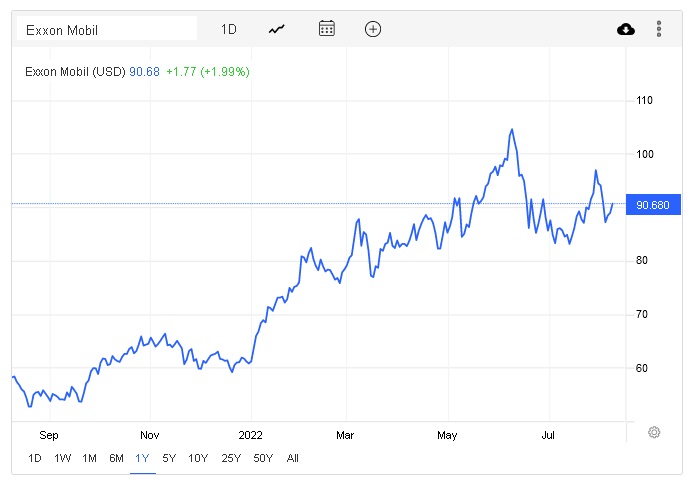Image resolution: width=687 pixels, height=480 pixels.
Task: Click the Exxon Mobil search field
Action: (x=107, y=29)
